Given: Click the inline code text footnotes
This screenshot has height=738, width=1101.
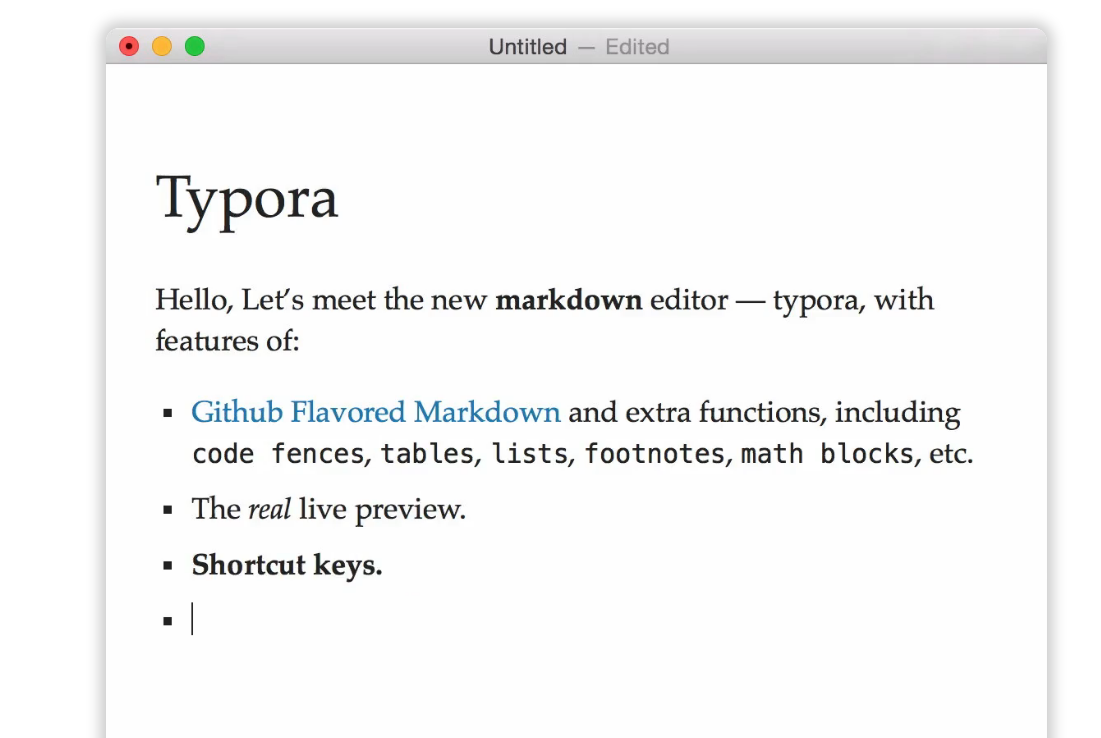Looking at the screenshot, I should 658,454.
